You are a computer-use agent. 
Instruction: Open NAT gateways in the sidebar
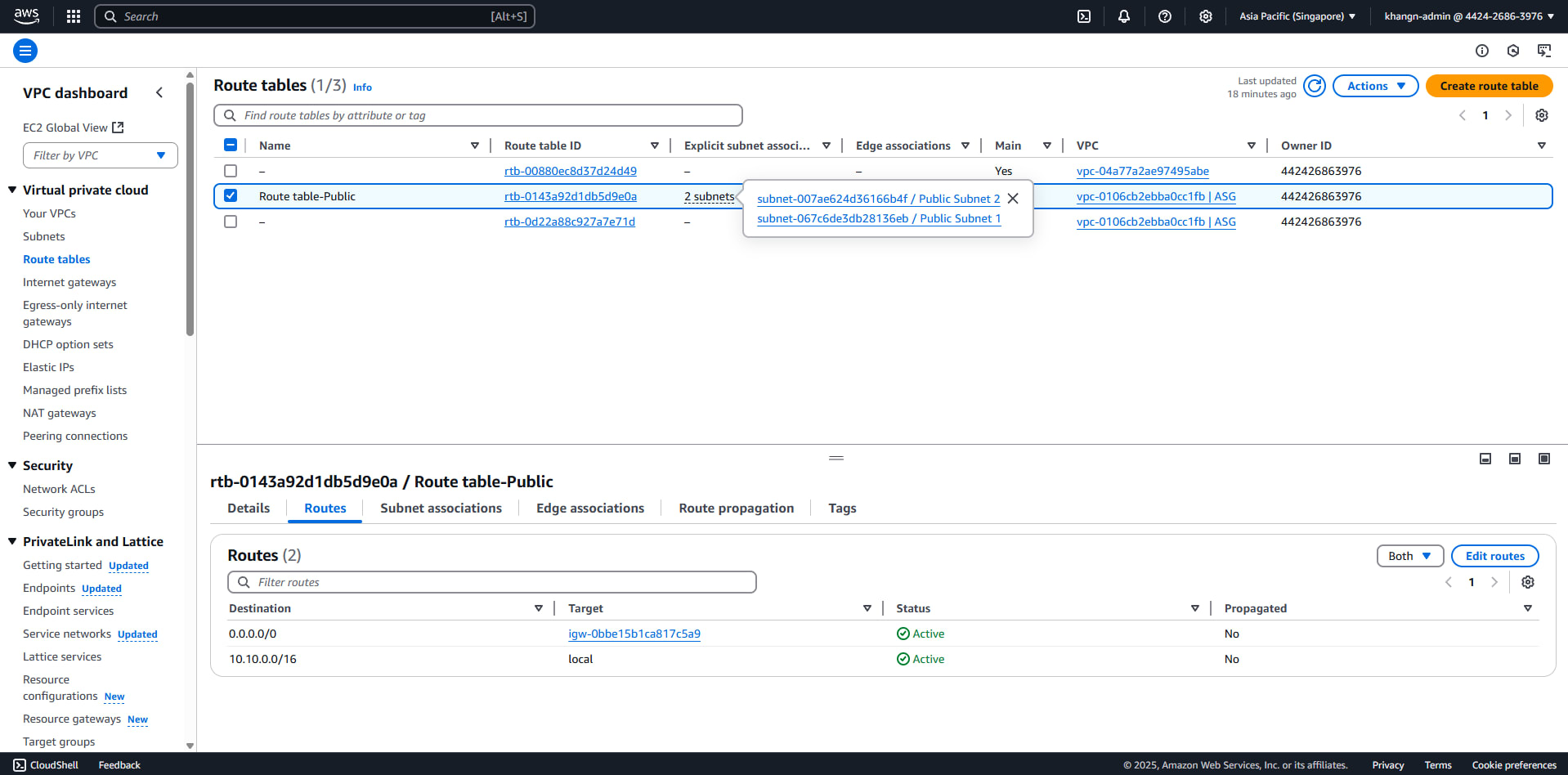(60, 413)
